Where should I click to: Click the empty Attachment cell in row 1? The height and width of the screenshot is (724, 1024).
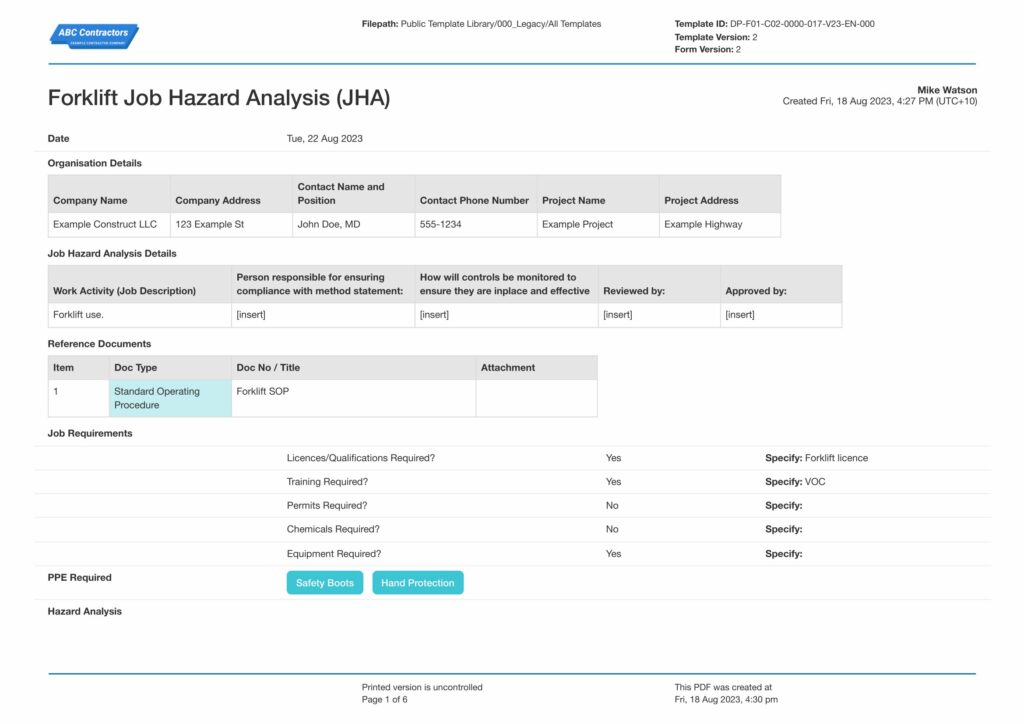[x=536, y=398]
